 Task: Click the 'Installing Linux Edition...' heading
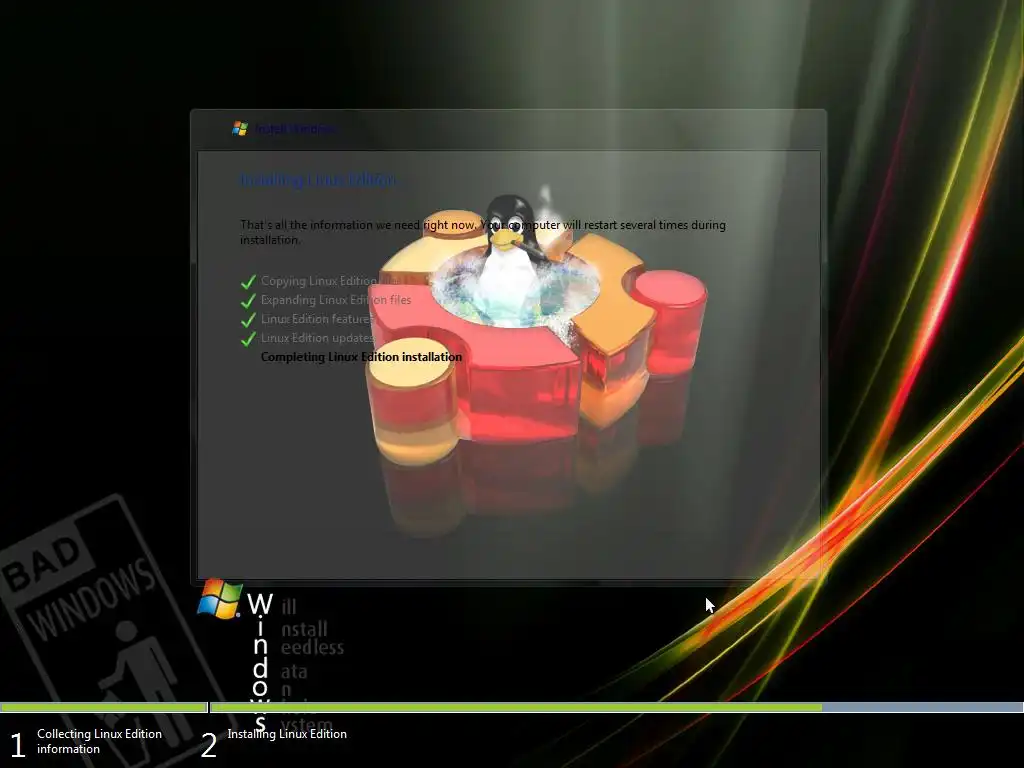click(x=318, y=180)
